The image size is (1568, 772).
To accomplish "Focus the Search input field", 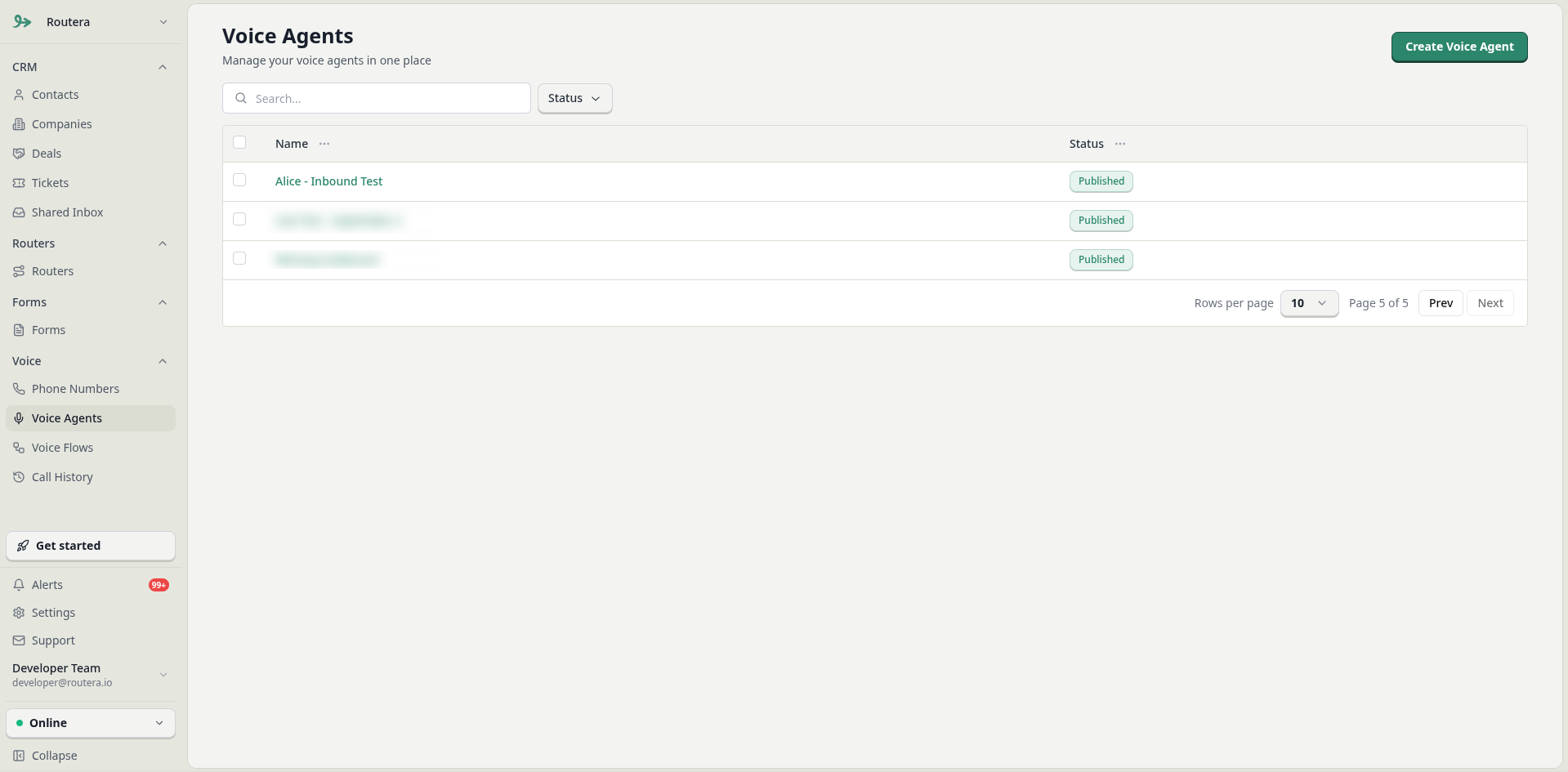I will point(377,98).
